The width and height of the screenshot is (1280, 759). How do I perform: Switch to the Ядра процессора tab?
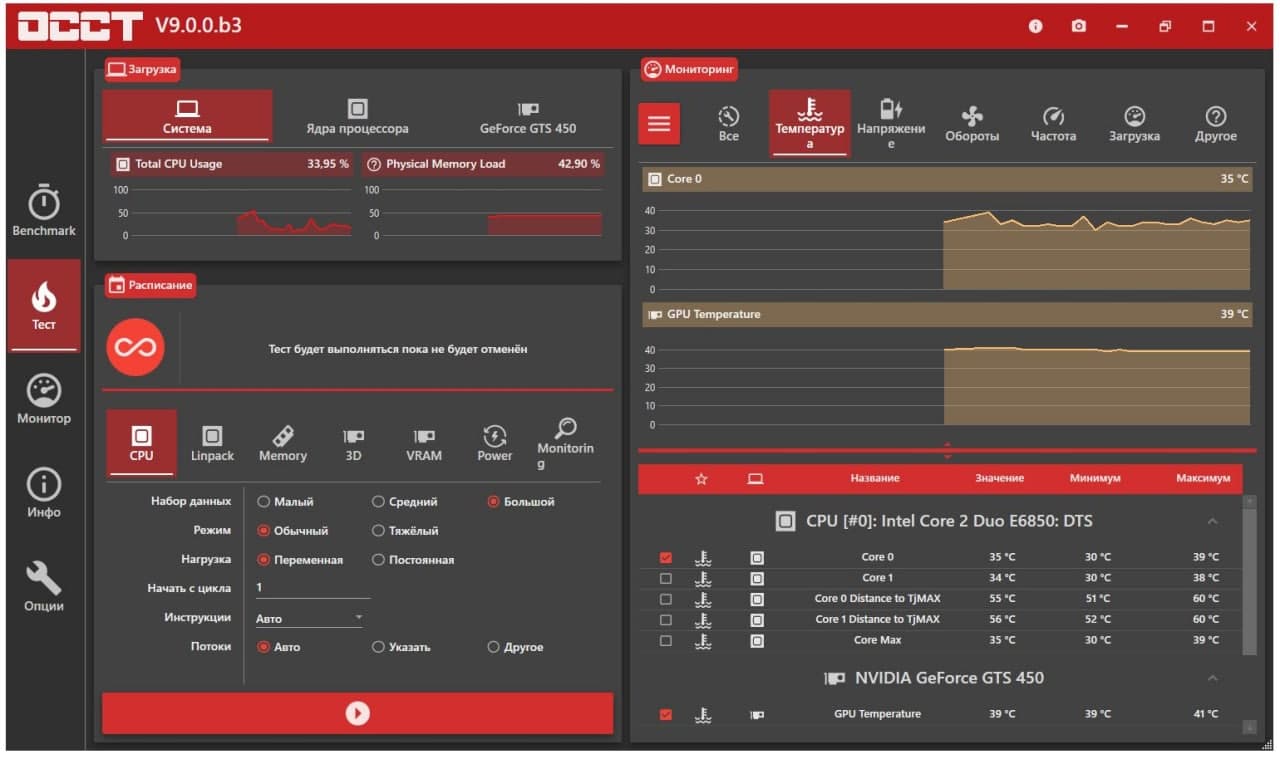point(357,116)
